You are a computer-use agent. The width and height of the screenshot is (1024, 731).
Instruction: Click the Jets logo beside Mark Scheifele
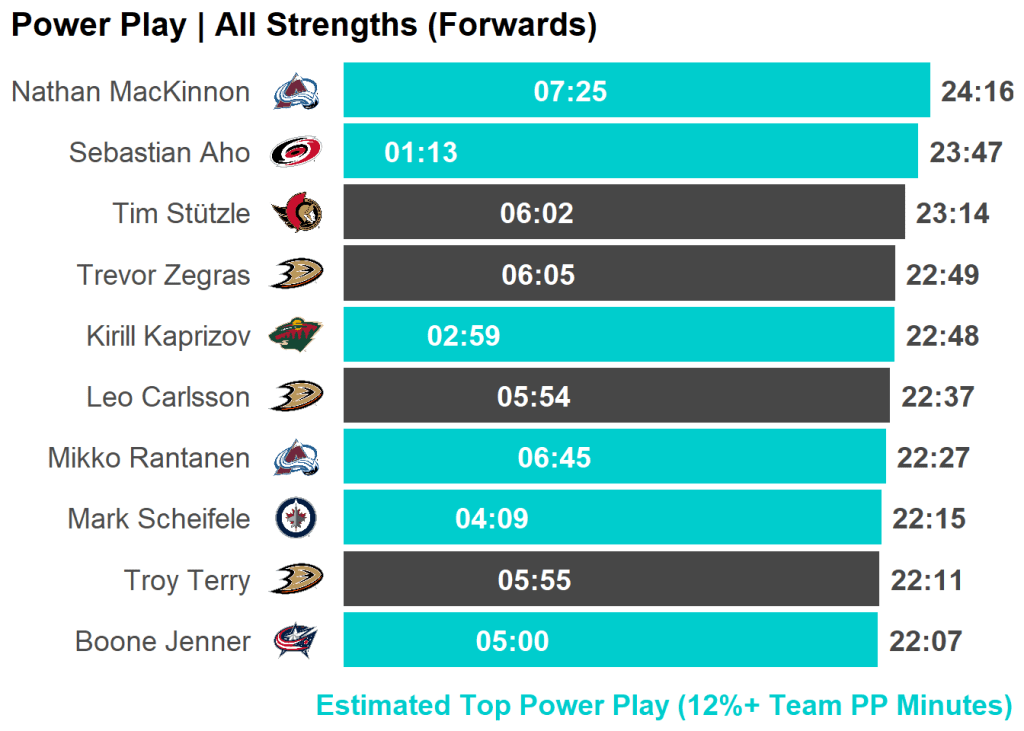click(296, 518)
